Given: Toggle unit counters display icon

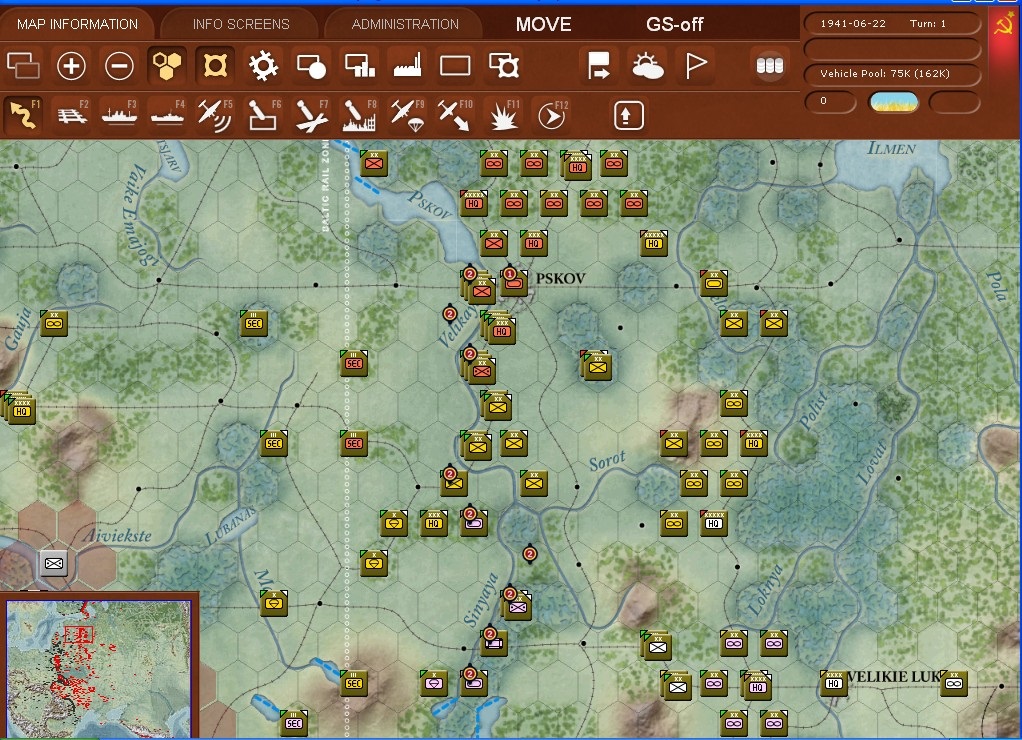Looking at the screenshot, I should (23, 66).
